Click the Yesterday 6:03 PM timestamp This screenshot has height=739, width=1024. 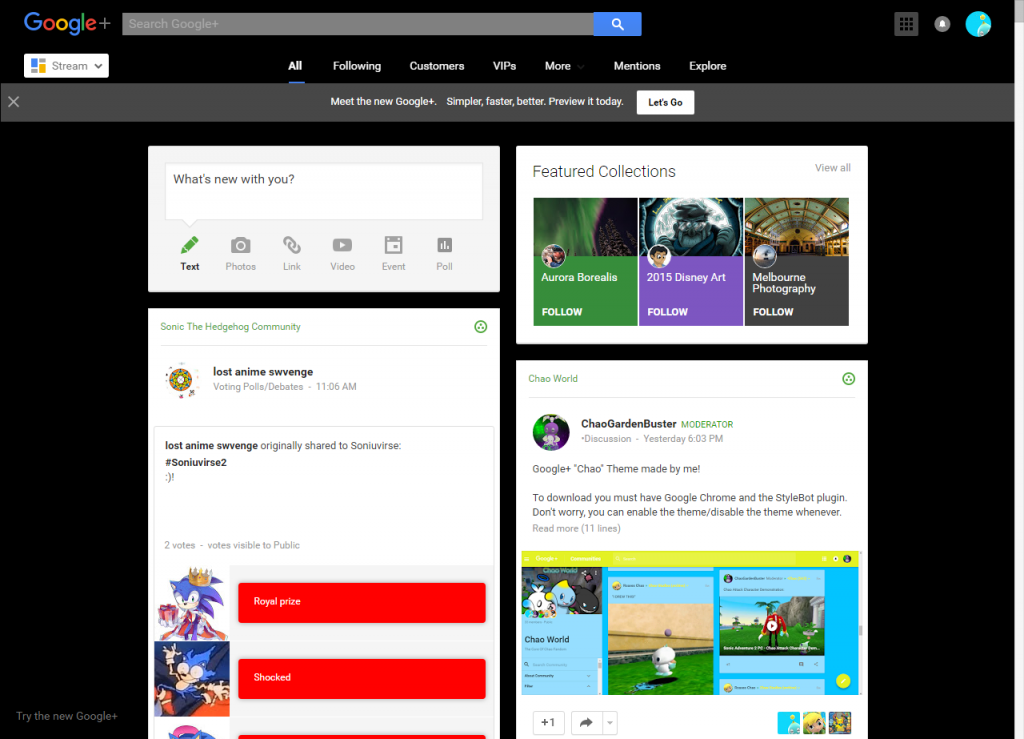[683, 439]
